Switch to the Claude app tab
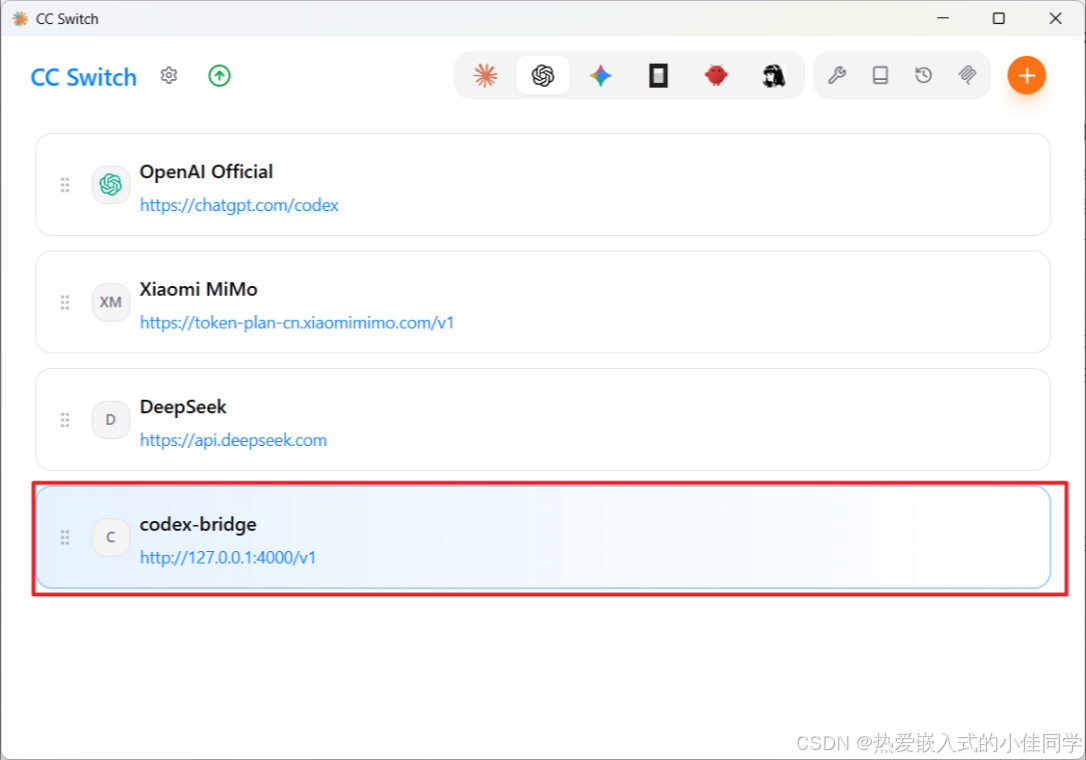 click(486, 75)
